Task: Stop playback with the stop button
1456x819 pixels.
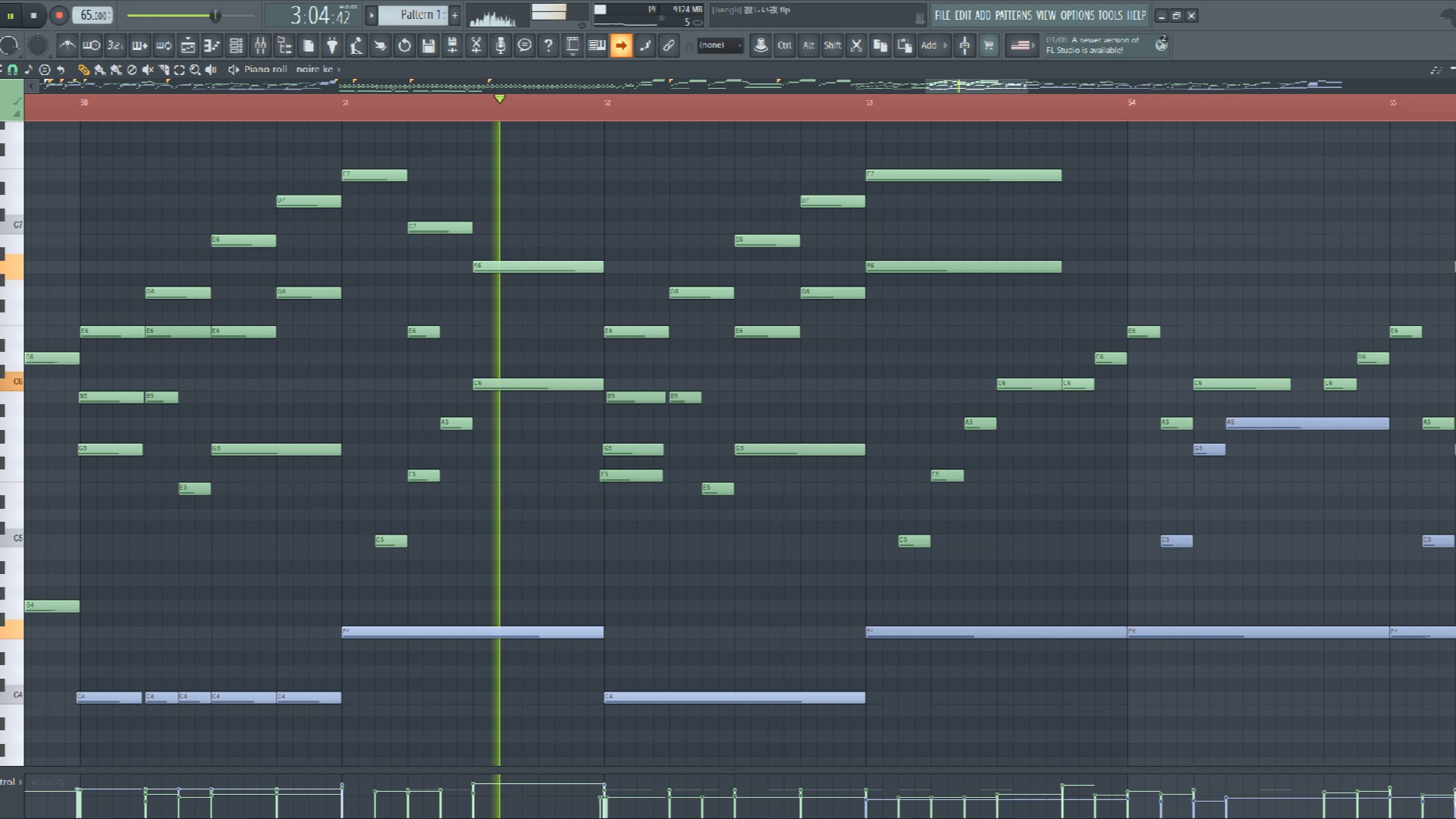Action: click(x=33, y=15)
